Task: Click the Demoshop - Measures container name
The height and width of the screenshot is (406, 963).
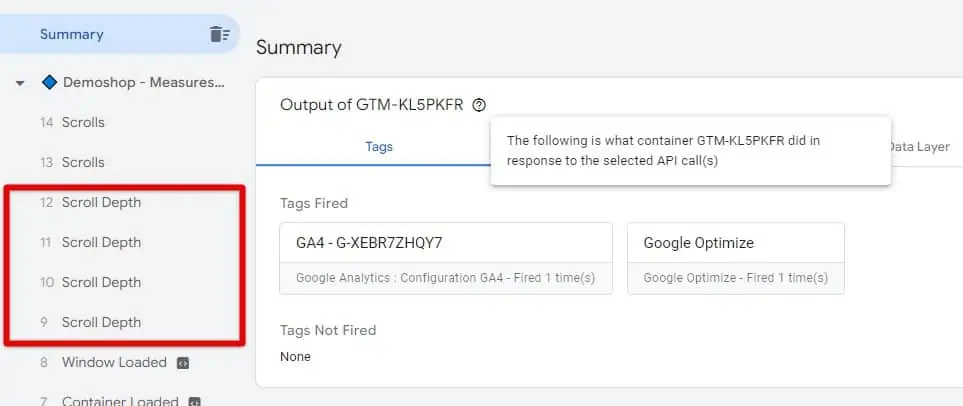Action: (143, 82)
